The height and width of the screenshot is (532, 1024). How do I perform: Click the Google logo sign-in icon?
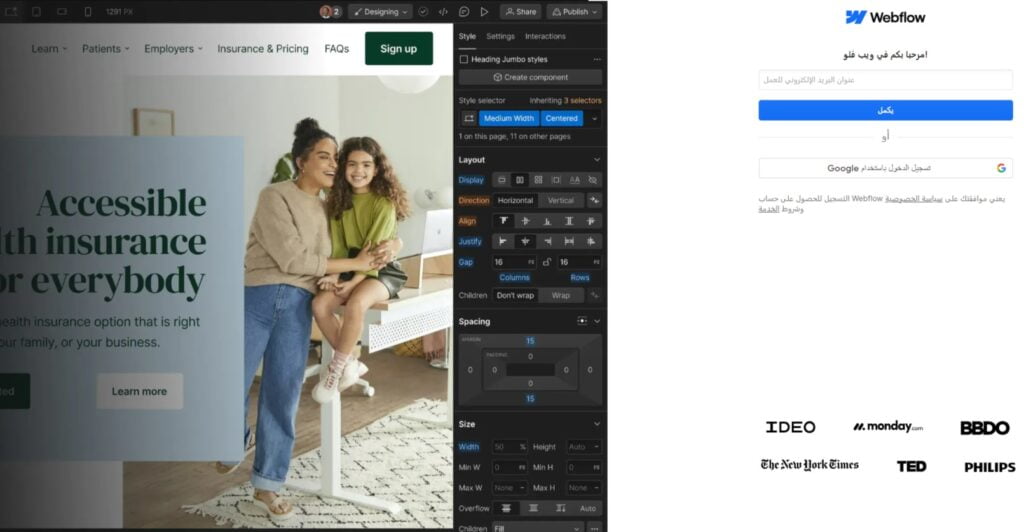[1000, 169]
